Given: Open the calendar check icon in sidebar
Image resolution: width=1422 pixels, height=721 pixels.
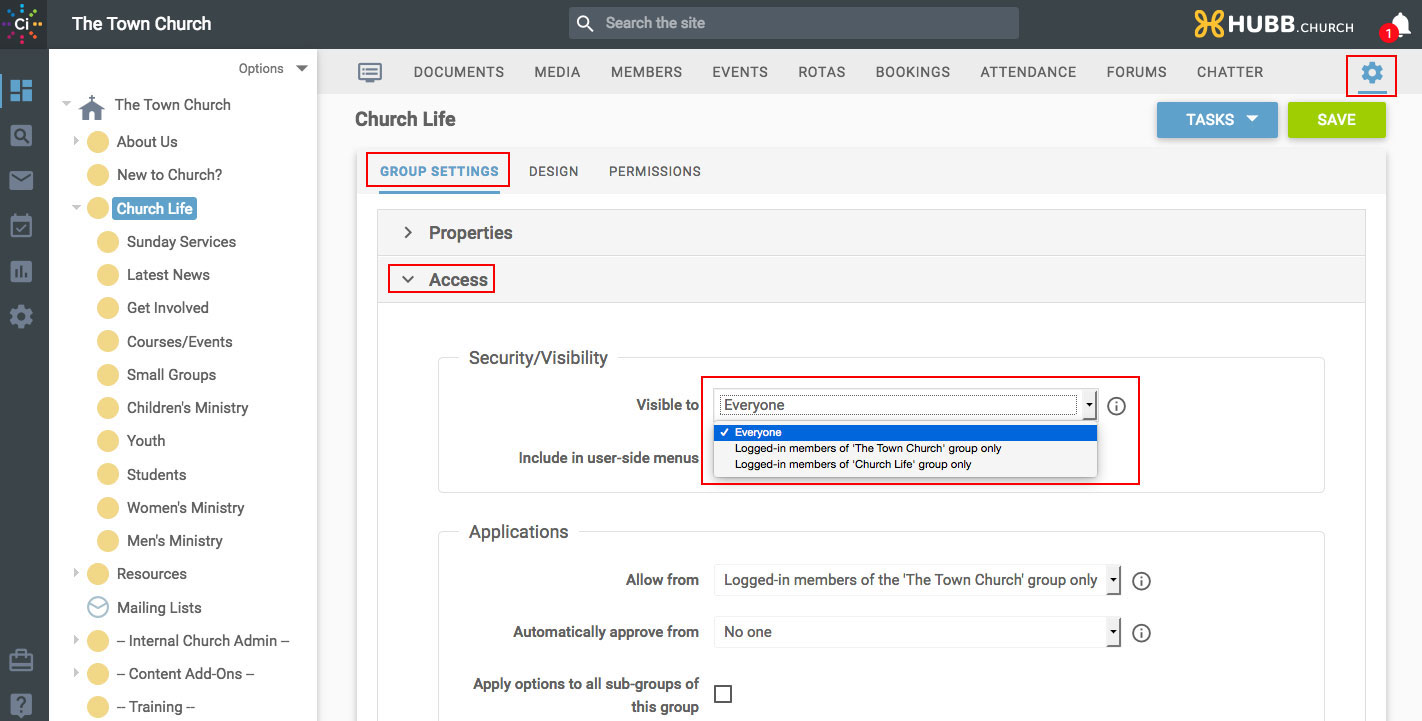Looking at the screenshot, I should pos(21,226).
